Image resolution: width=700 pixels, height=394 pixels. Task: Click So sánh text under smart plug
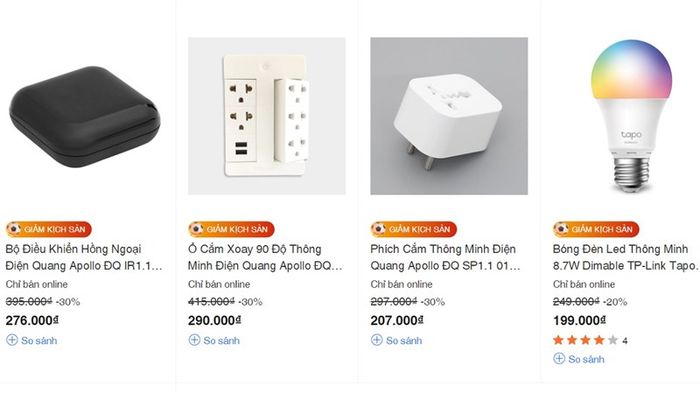tap(404, 340)
